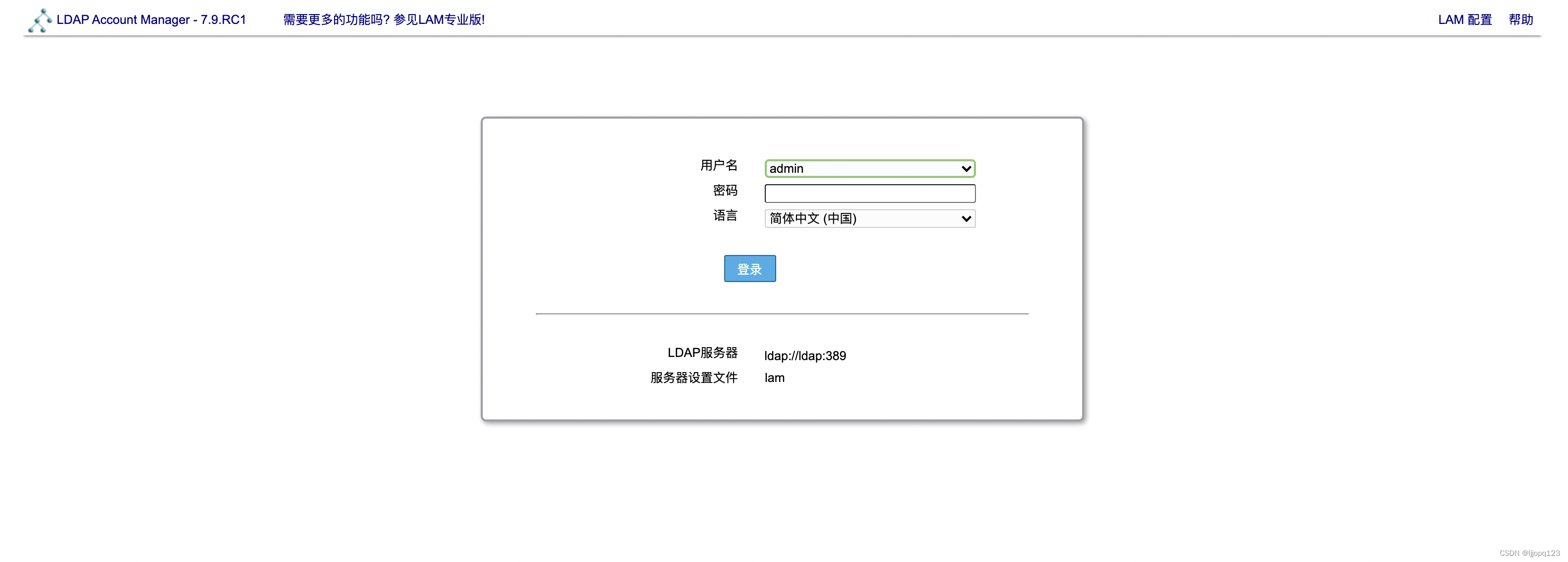Focus the 密码 password field
The width and height of the screenshot is (1568, 562).
[x=870, y=194]
